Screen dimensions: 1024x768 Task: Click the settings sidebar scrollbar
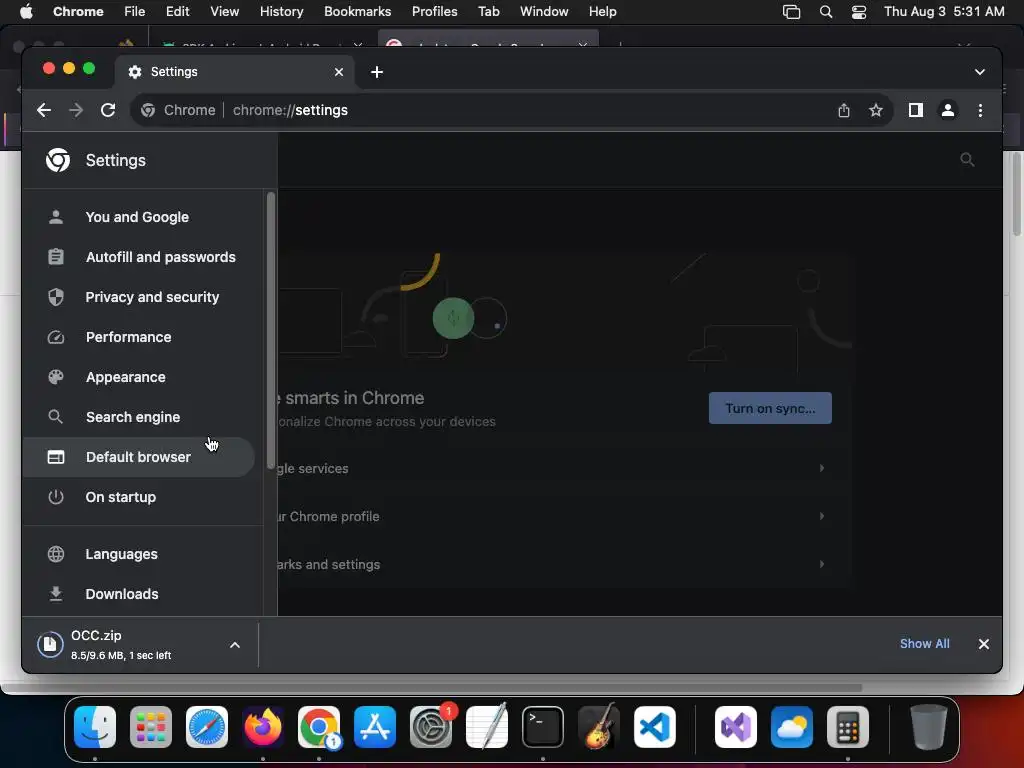point(270,330)
